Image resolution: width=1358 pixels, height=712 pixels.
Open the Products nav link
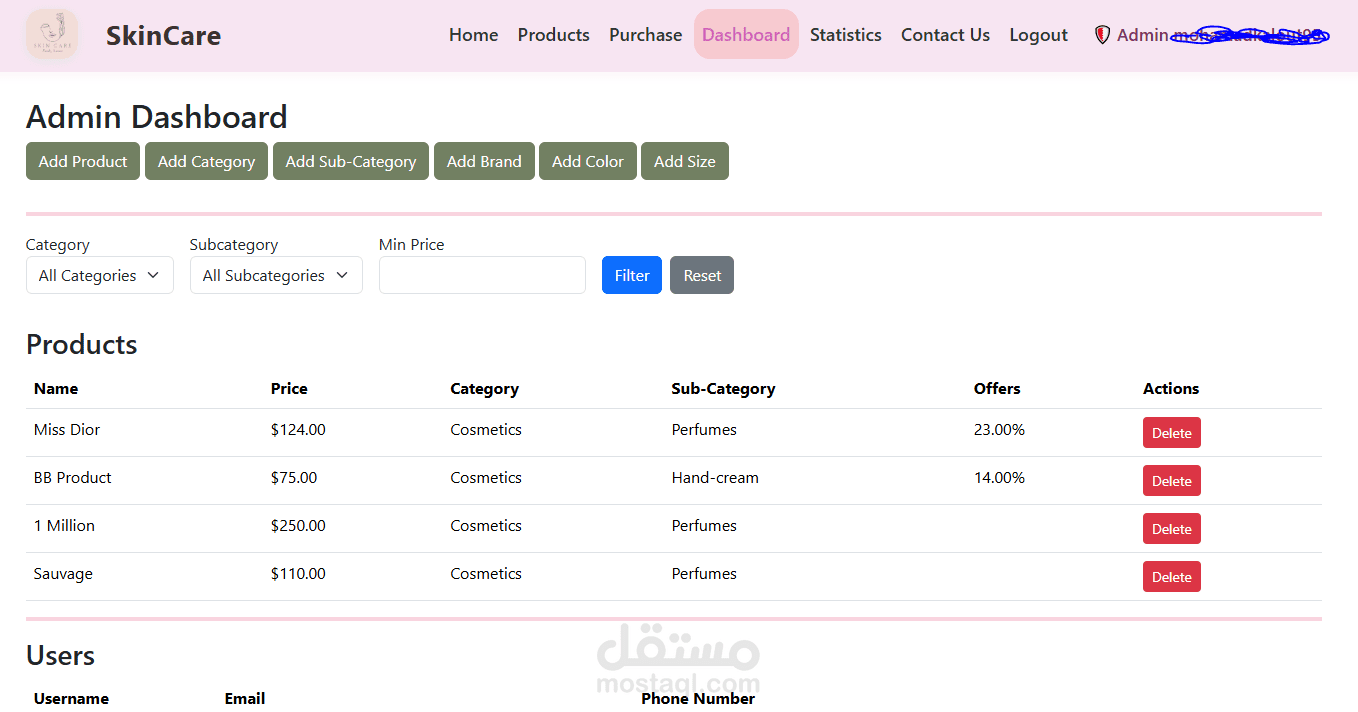(553, 35)
